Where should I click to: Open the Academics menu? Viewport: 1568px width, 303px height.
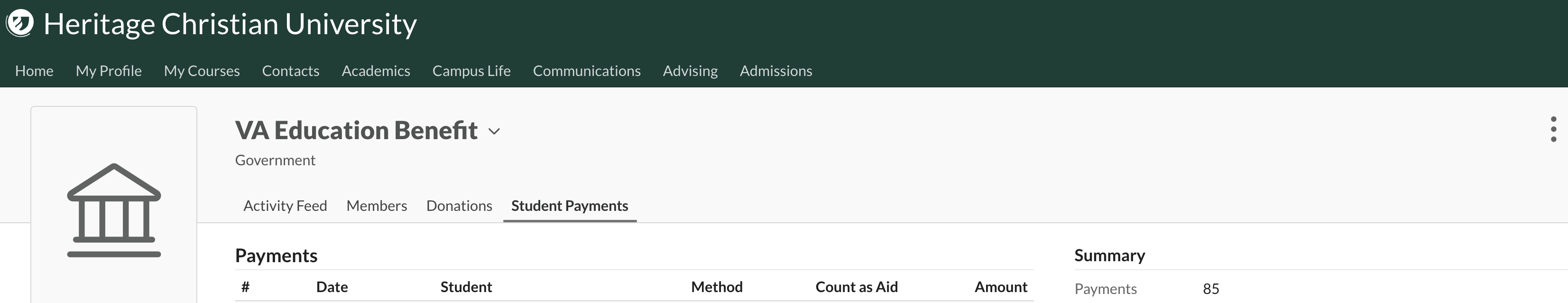click(x=376, y=71)
